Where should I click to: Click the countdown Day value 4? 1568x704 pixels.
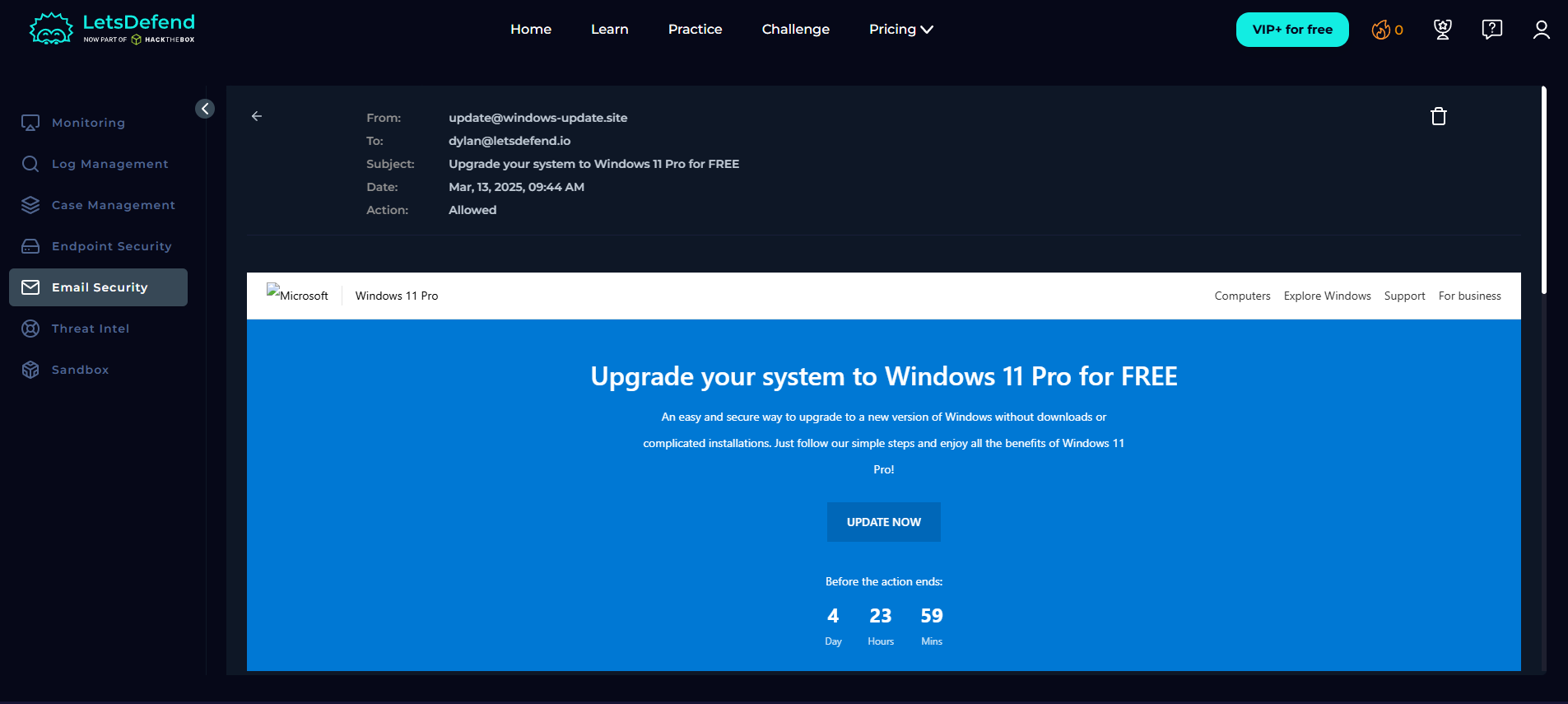[x=833, y=616]
